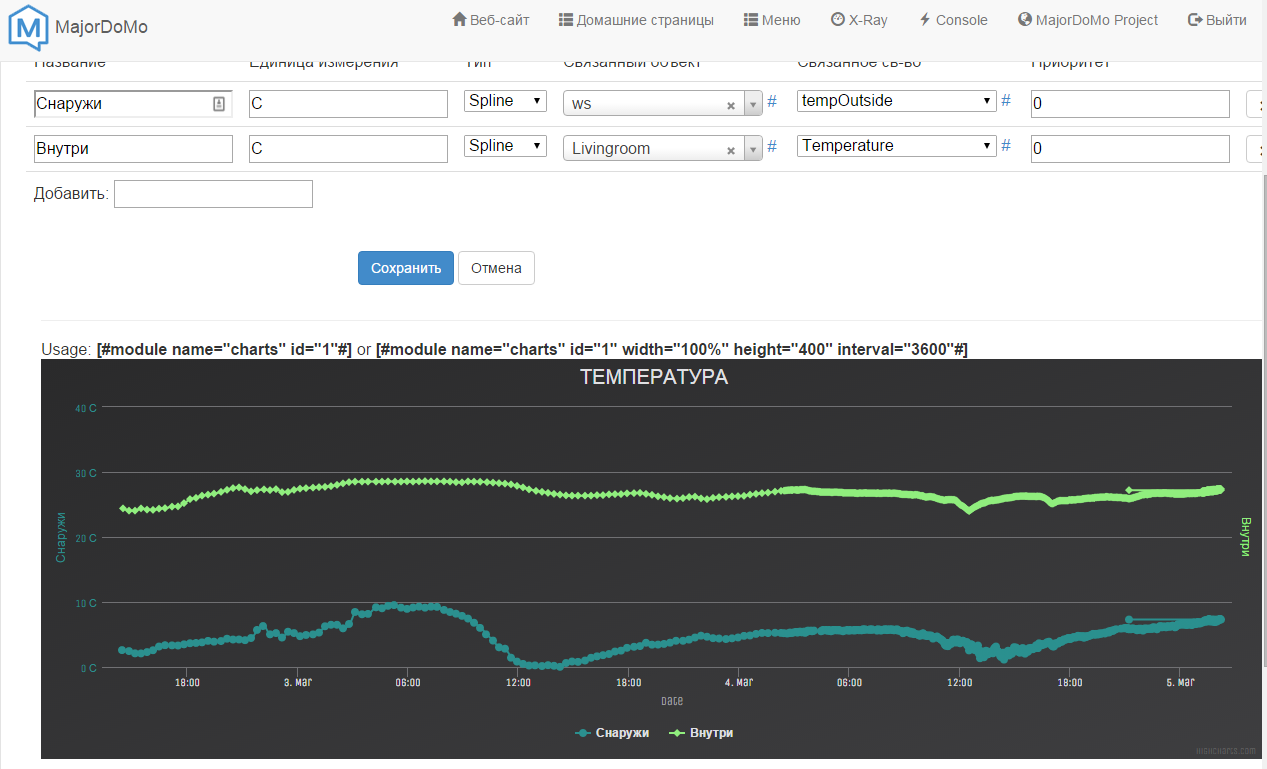1267x769 pixels.
Task: Open the Spline type dropdown for Снаружи
Action: tap(505, 101)
